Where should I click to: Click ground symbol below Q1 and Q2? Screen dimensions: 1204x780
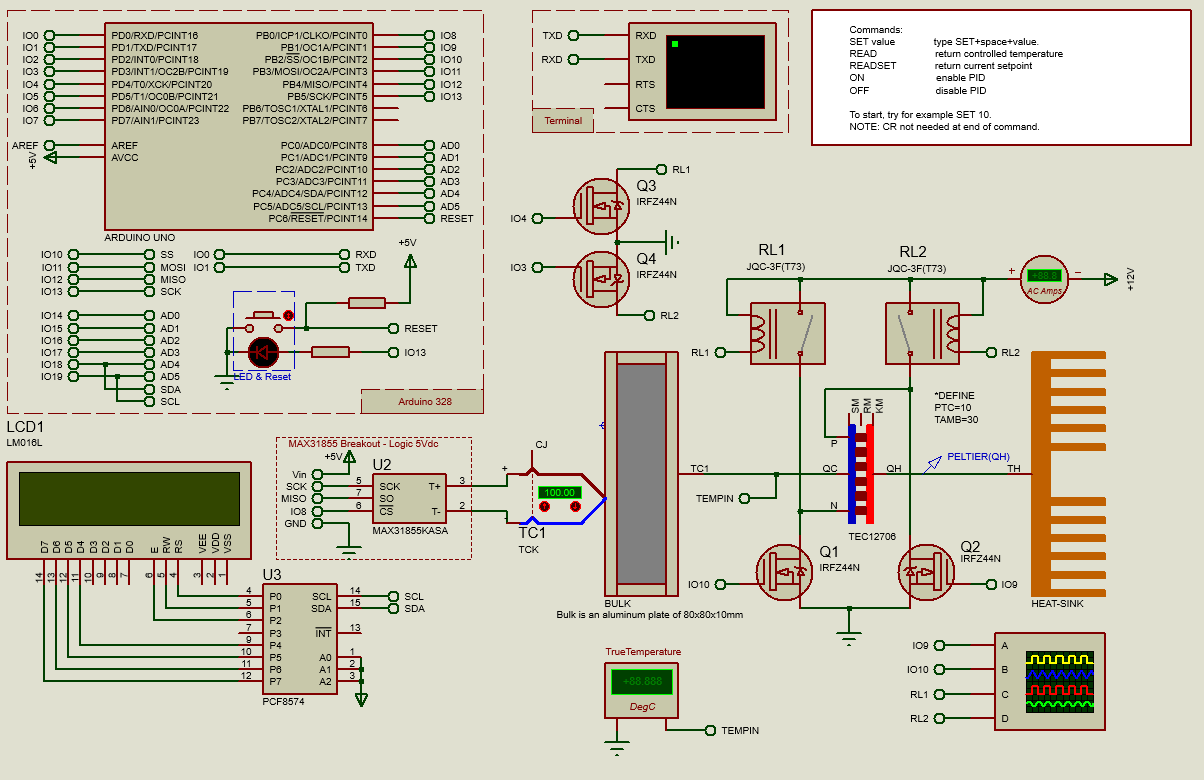click(849, 639)
